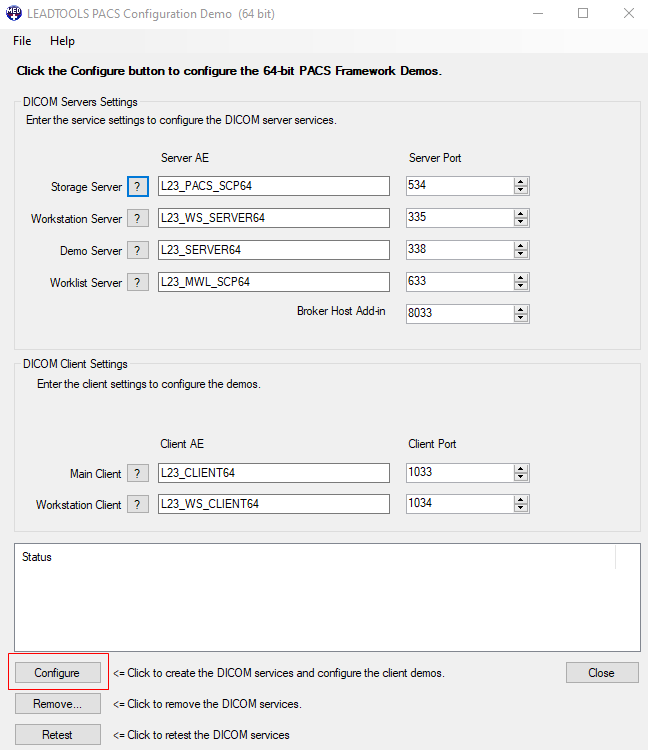The height and width of the screenshot is (750, 648).
Task: Click Worklist Server port field 633
Action: pos(460,282)
